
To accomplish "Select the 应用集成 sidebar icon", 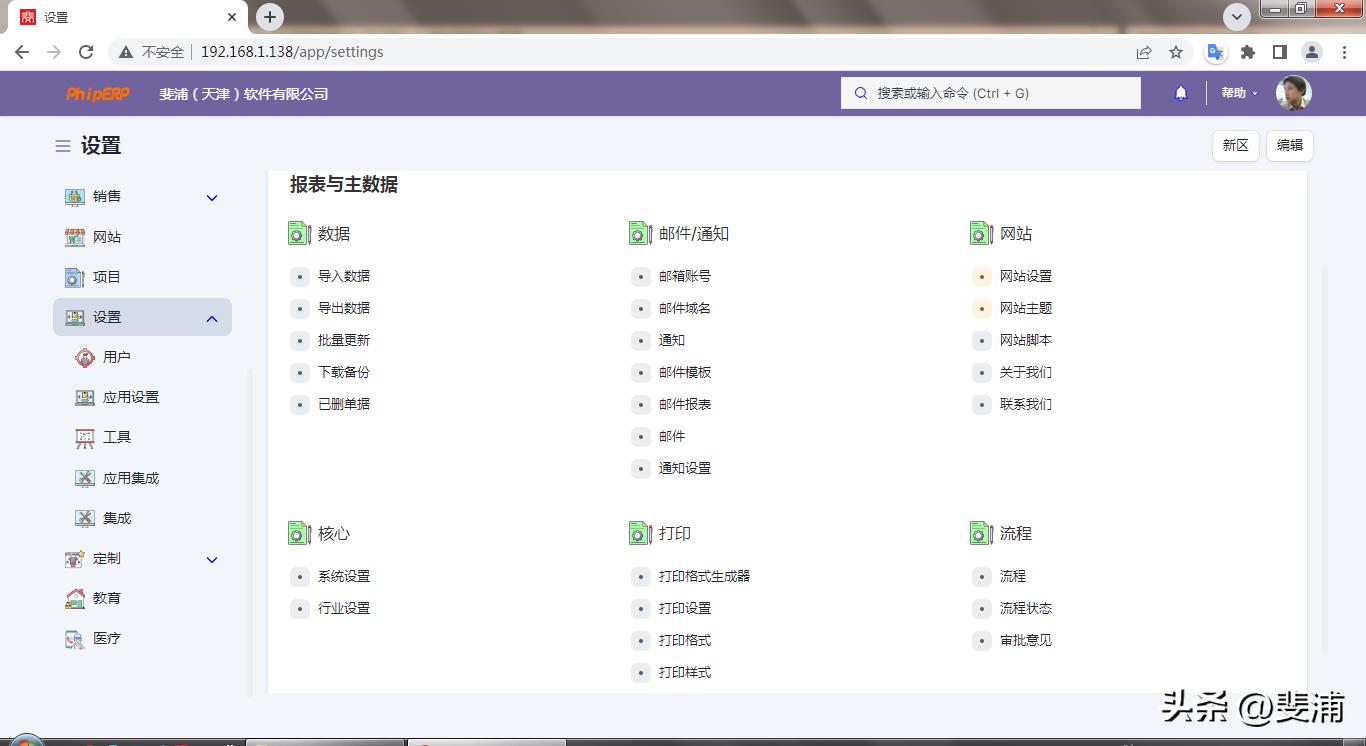I will [85, 477].
